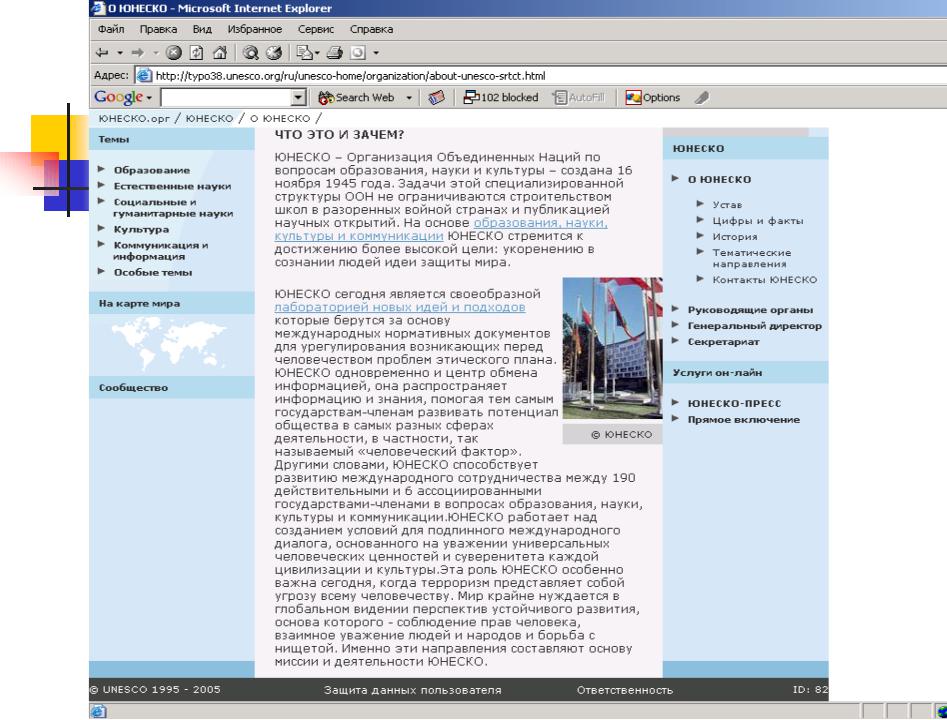
Task: Click the Forward arrow button
Action: (x=138, y=53)
